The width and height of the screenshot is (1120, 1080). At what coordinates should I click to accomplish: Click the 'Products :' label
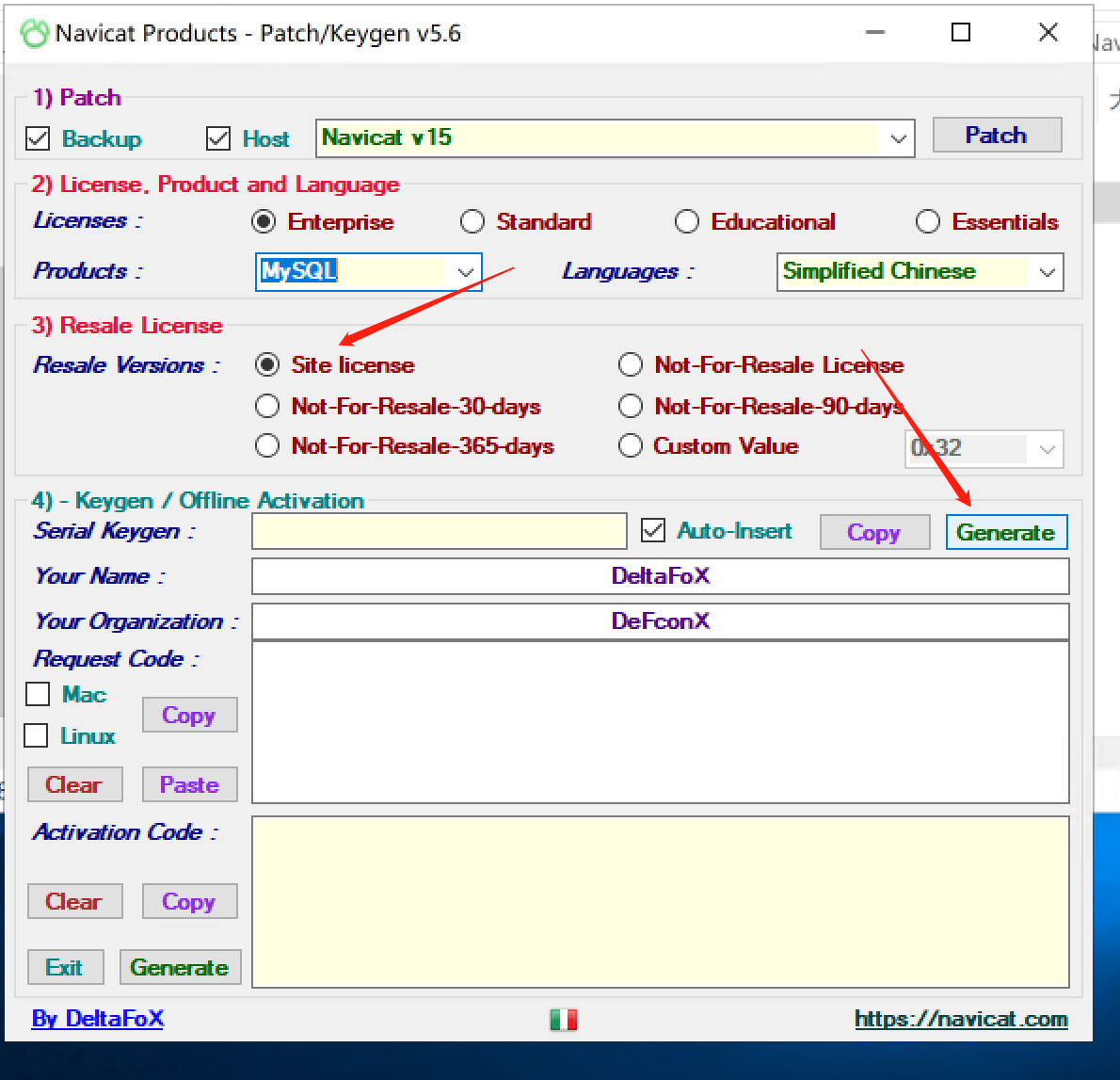(88, 271)
